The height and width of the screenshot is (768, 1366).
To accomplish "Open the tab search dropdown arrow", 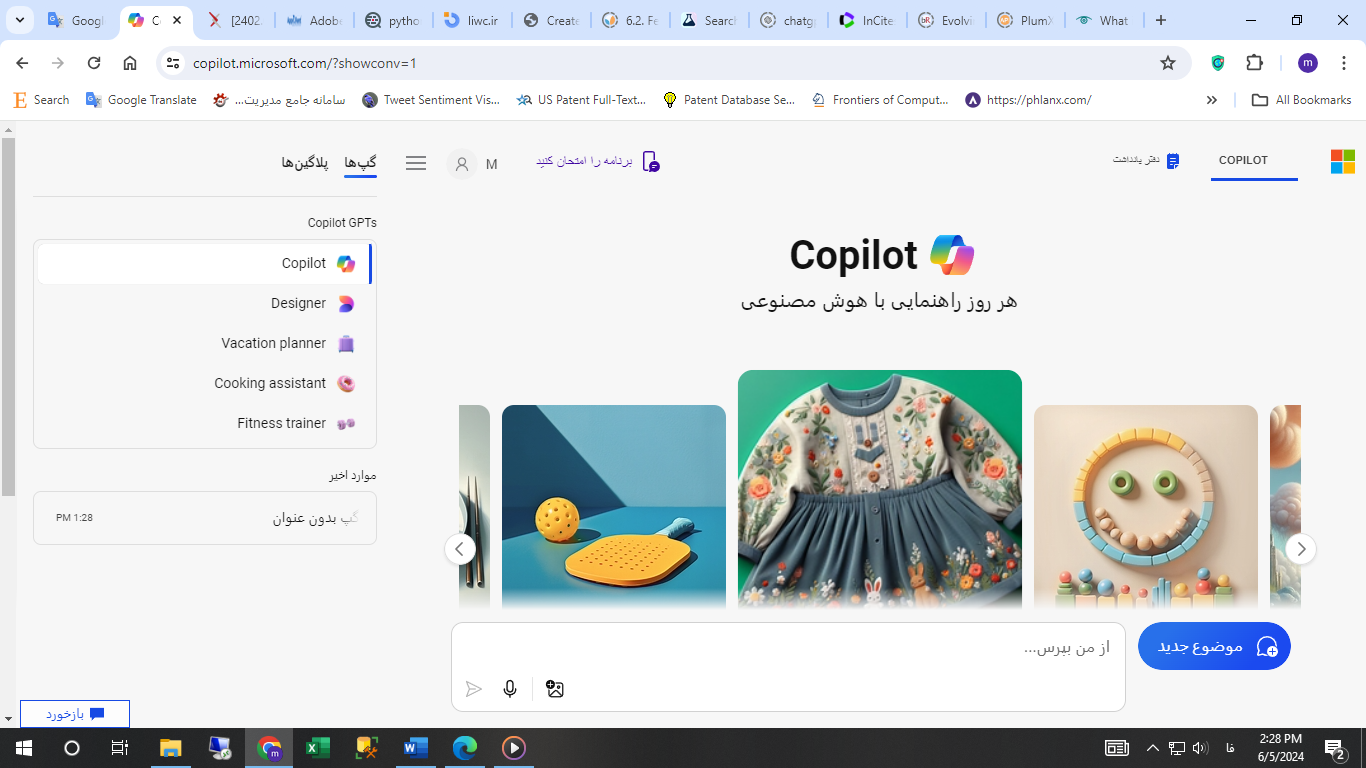I will (19, 20).
